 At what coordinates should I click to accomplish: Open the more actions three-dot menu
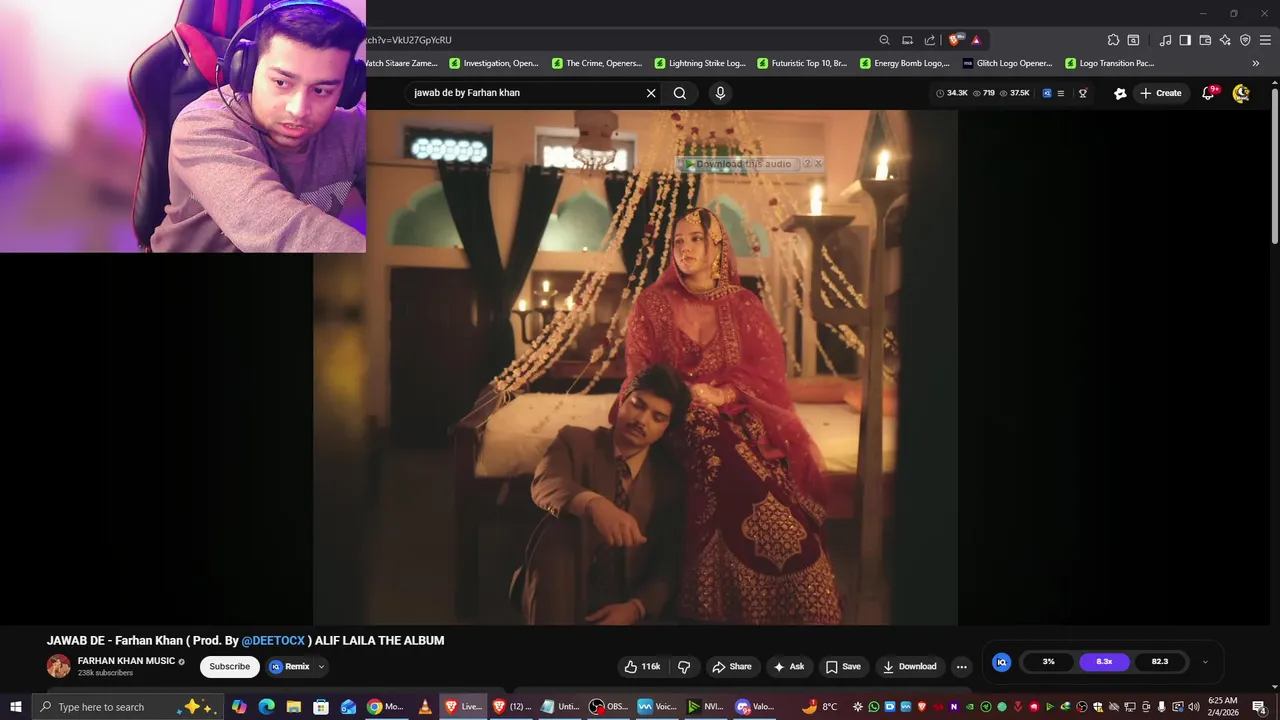[961, 666]
